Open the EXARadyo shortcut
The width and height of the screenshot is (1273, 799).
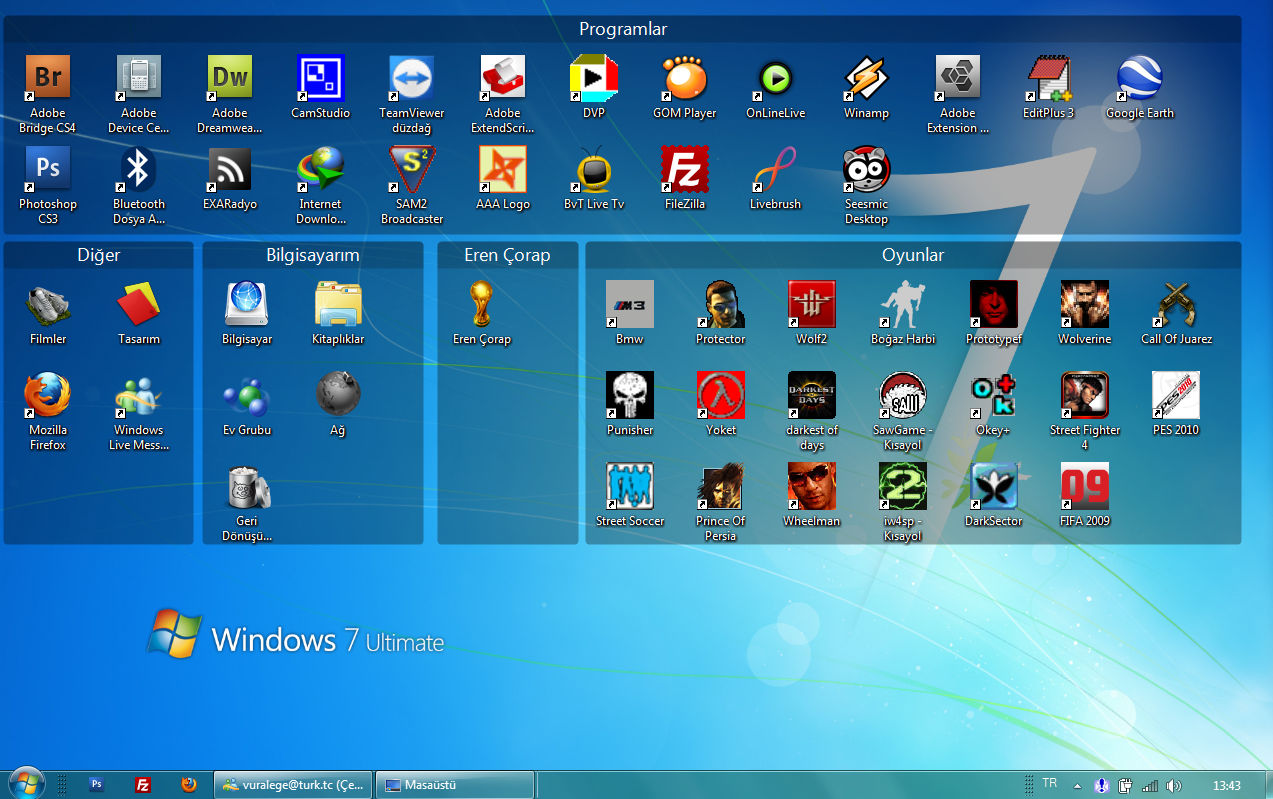click(x=230, y=169)
